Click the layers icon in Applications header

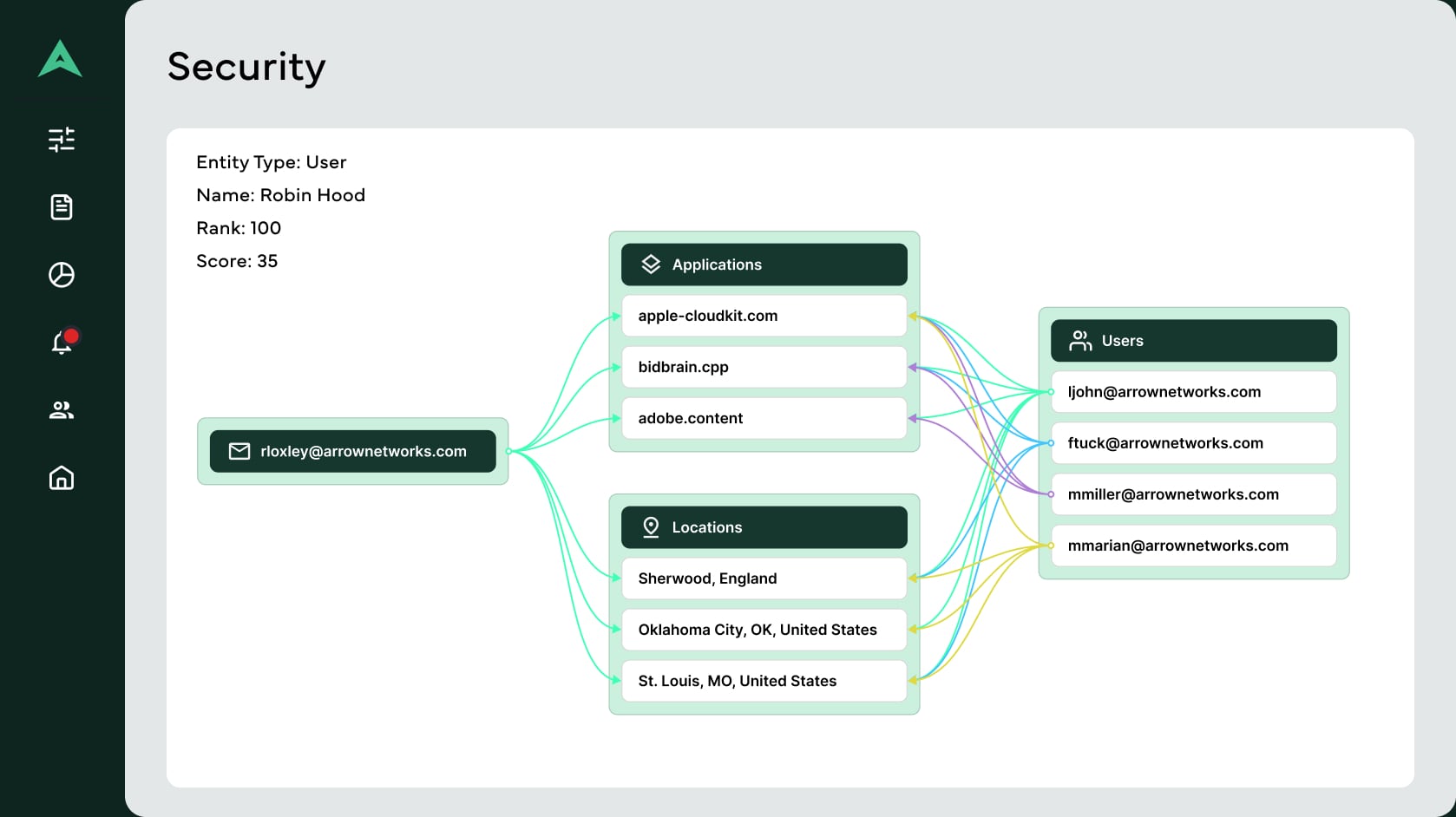coord(651,264)
